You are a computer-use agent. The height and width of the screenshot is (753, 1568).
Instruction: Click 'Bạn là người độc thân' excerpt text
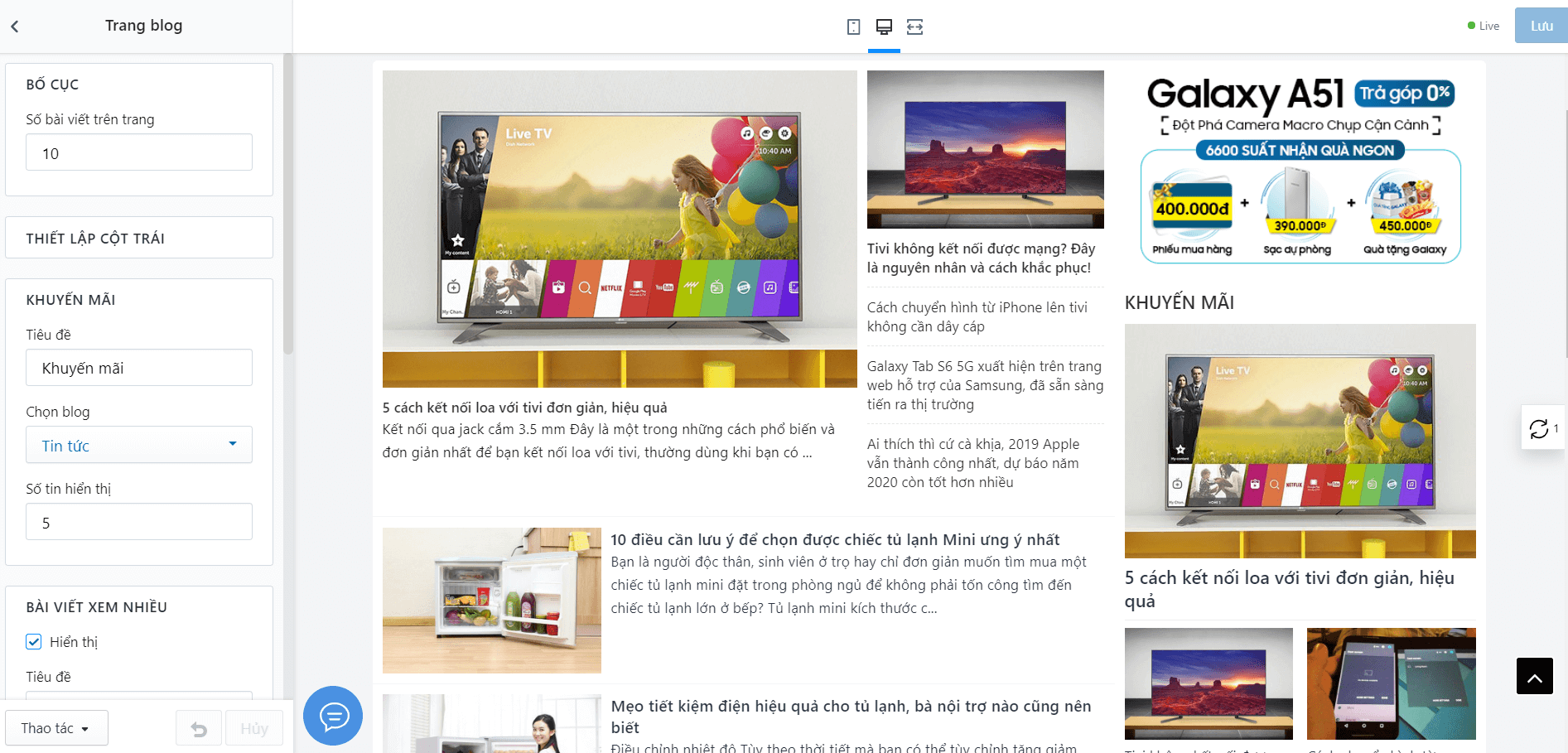849,585
